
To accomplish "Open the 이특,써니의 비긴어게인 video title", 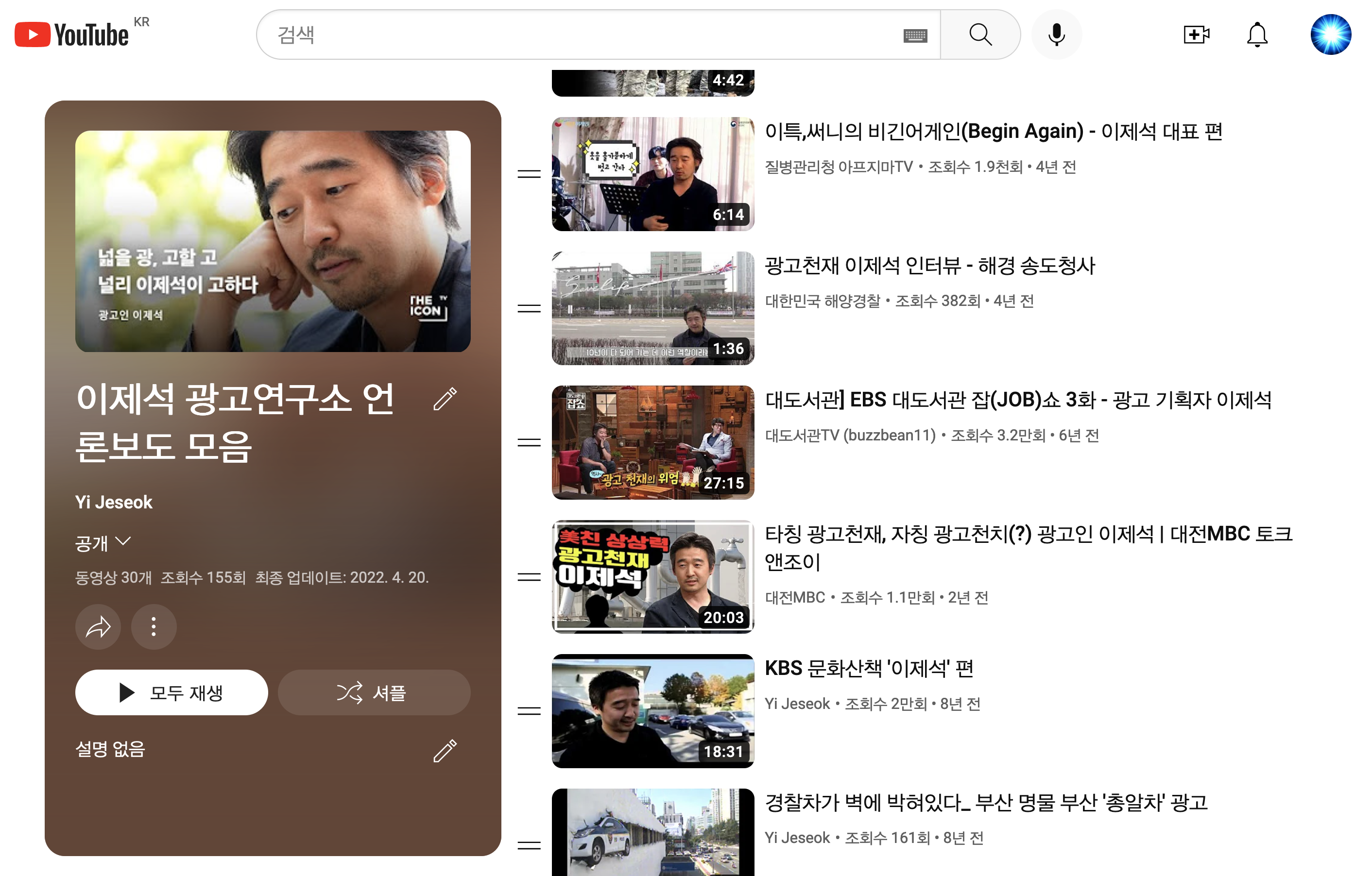I will coord(994,132).
